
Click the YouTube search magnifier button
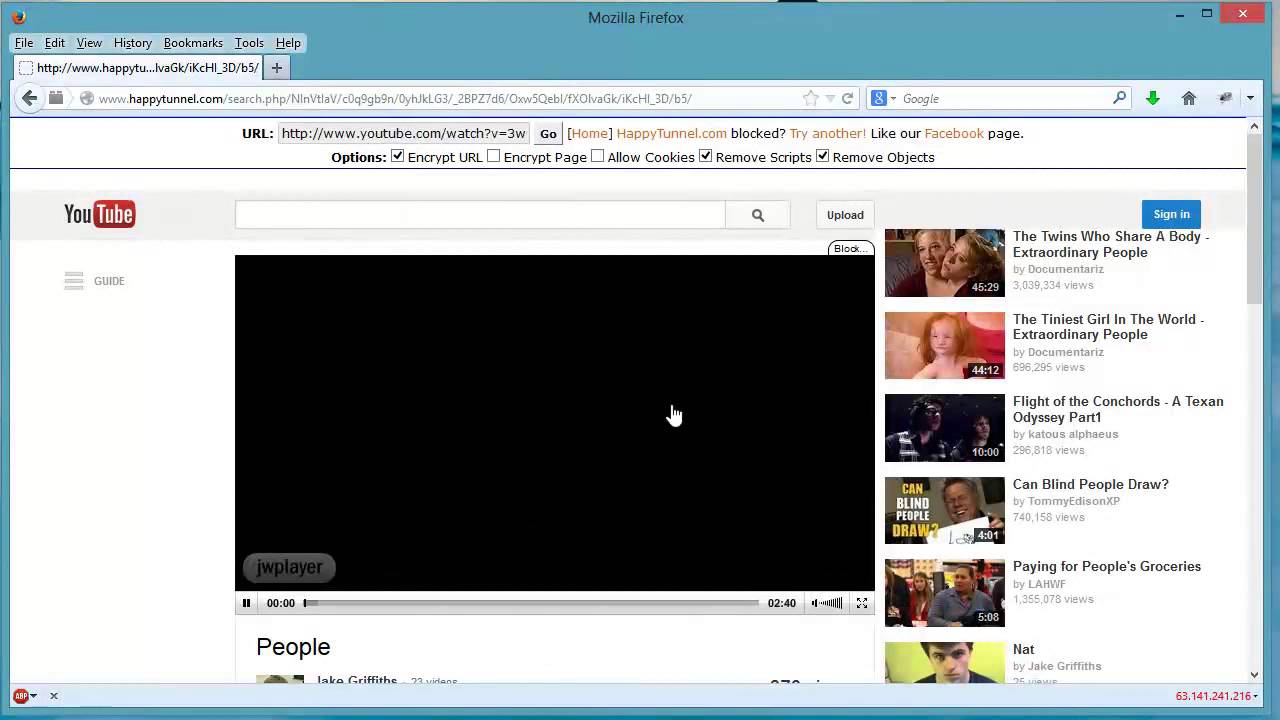point(758,215)
